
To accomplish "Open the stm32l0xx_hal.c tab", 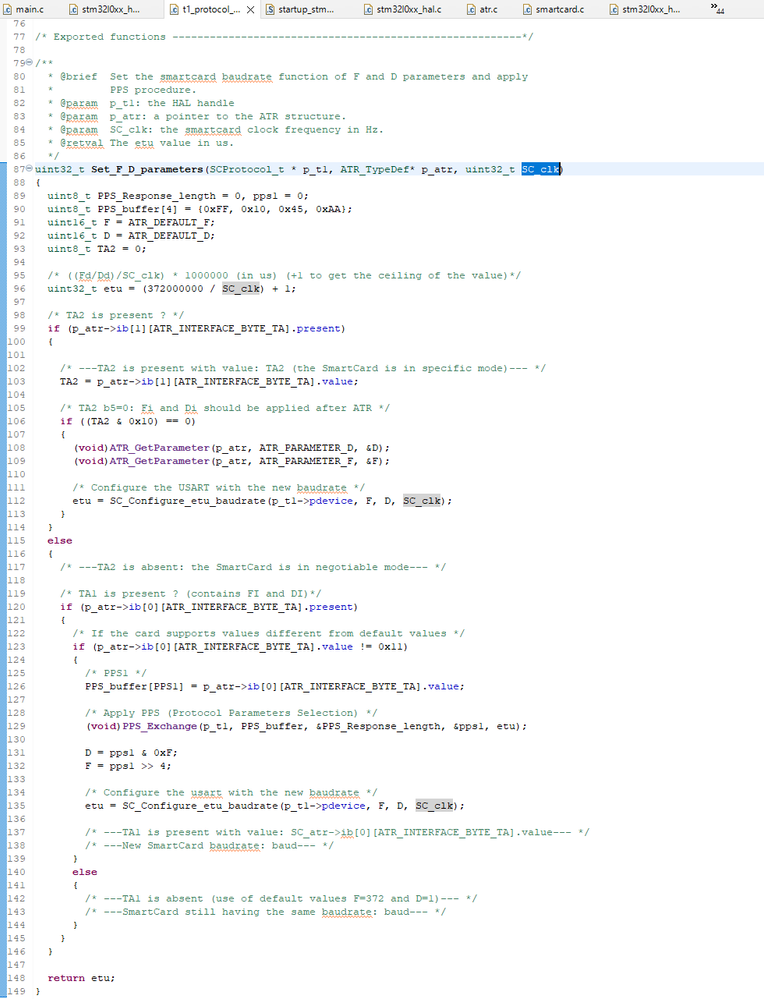I will tap(403, 10).
